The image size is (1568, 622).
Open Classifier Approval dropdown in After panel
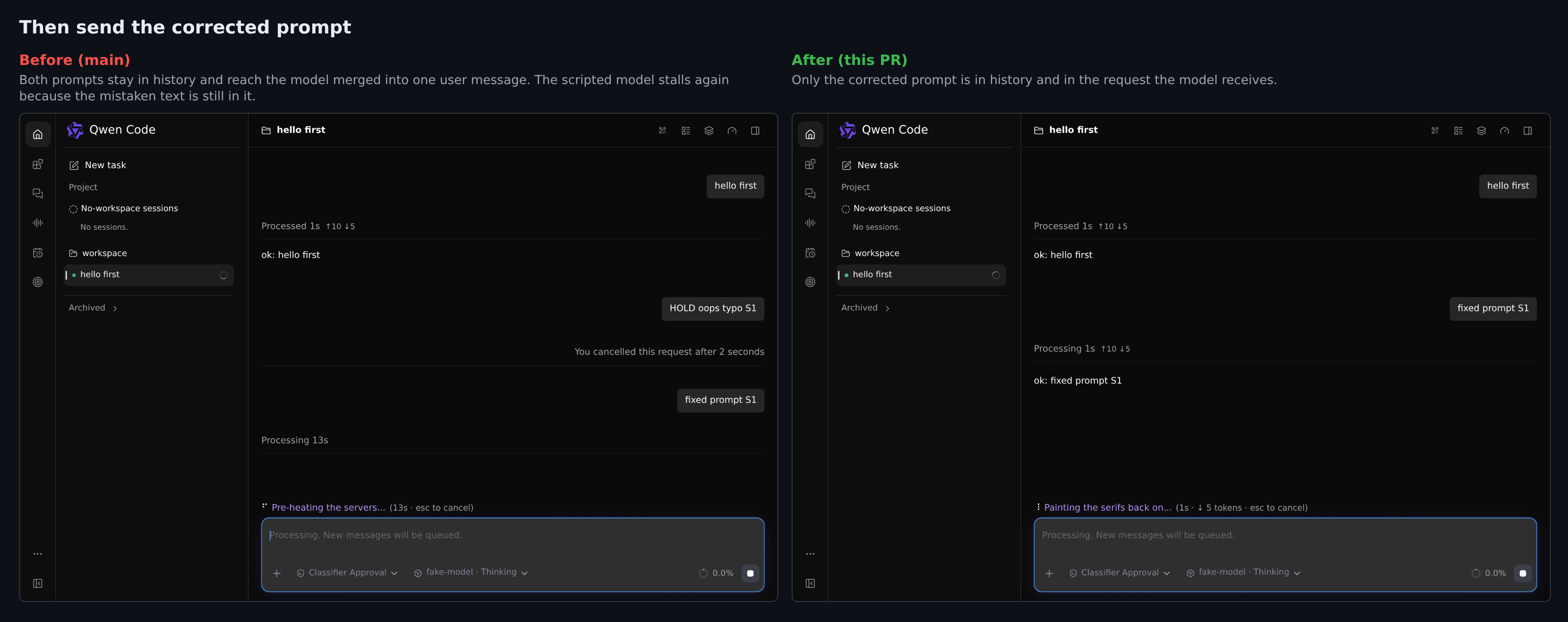[1120, 573]
